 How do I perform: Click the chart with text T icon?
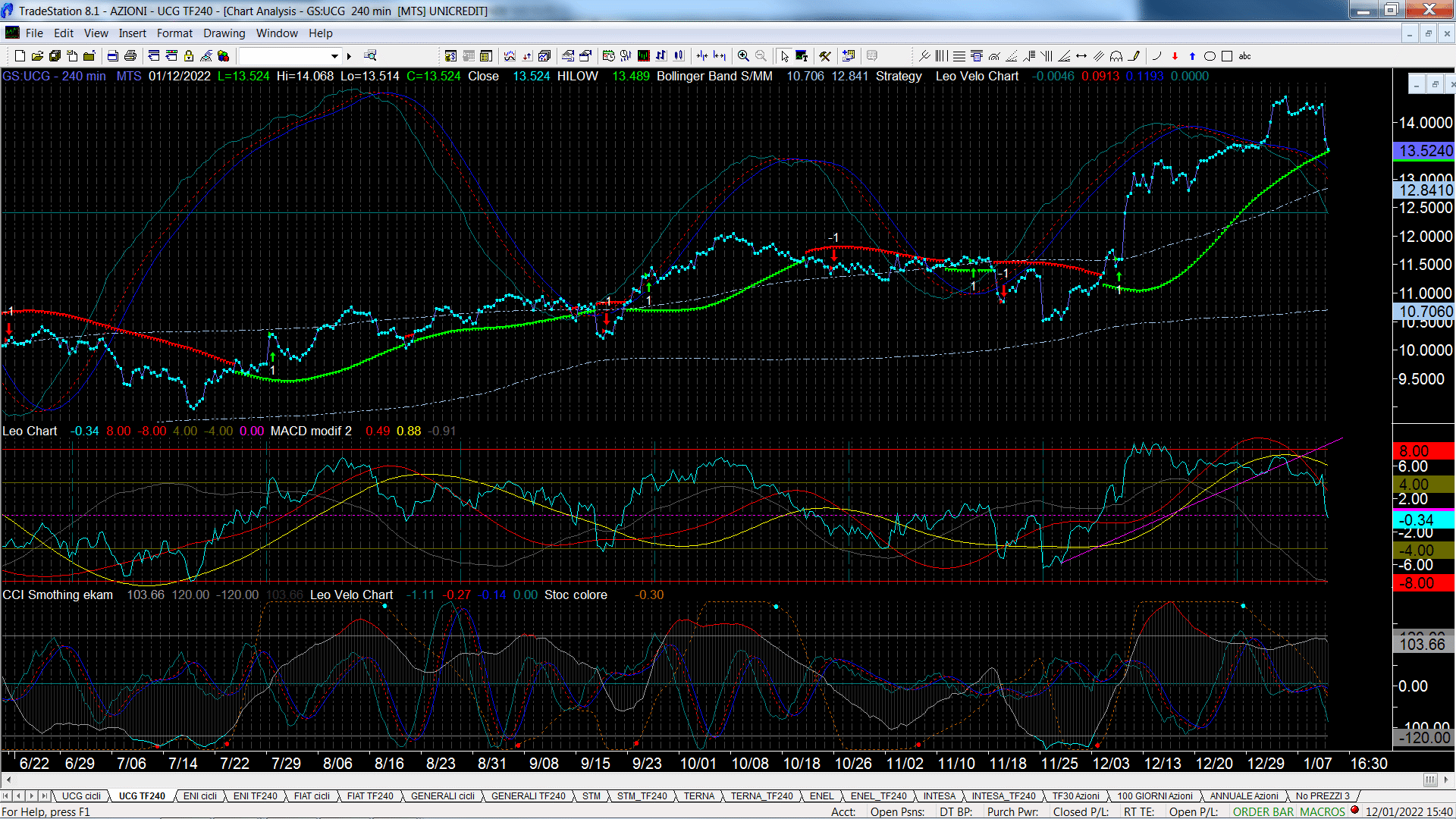click(802, 55)
